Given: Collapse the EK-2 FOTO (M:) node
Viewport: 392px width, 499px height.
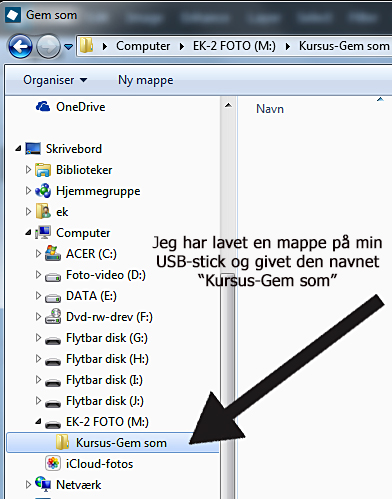Looking at the screenshot, I should point(38,422).
